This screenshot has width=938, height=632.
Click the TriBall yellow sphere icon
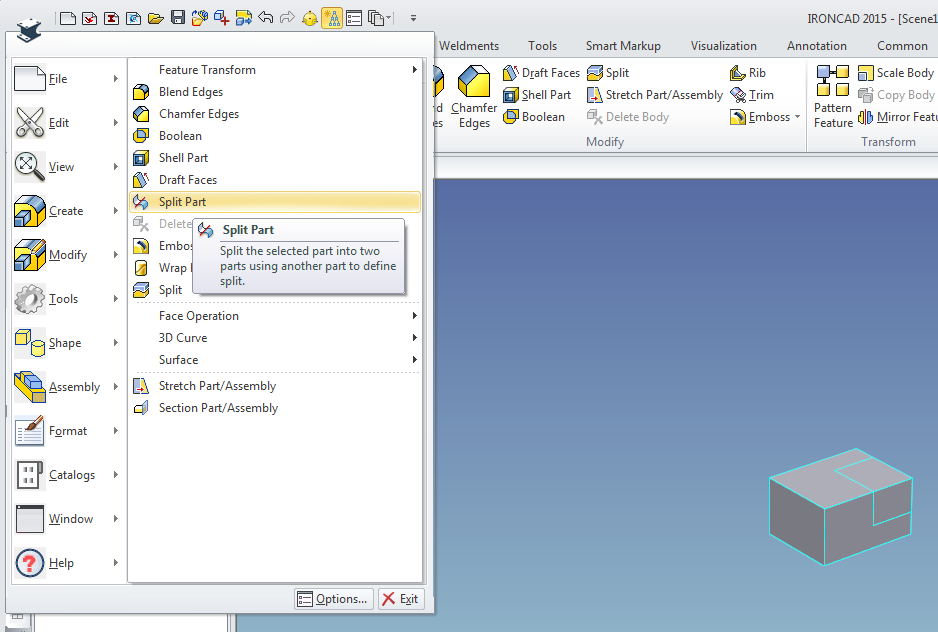pyautogui.click(x=309, y=18)
